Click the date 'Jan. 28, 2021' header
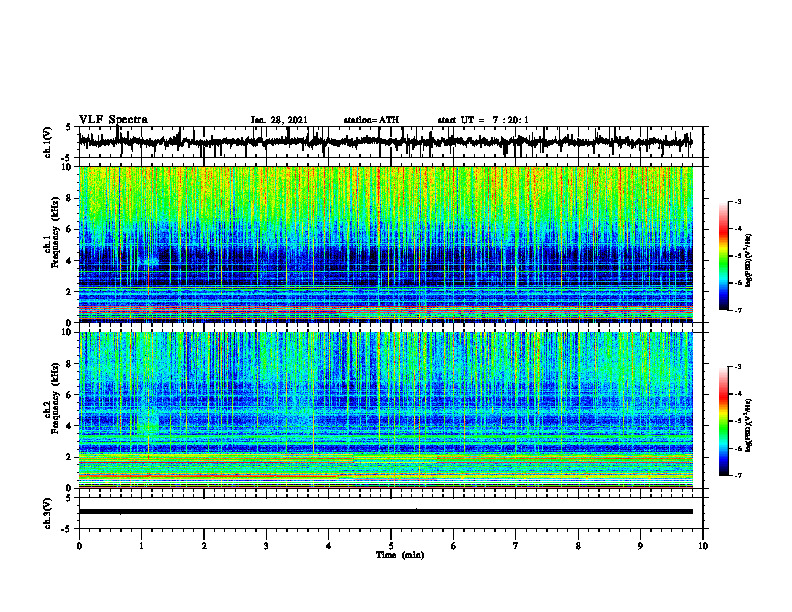 click(279, 120)
